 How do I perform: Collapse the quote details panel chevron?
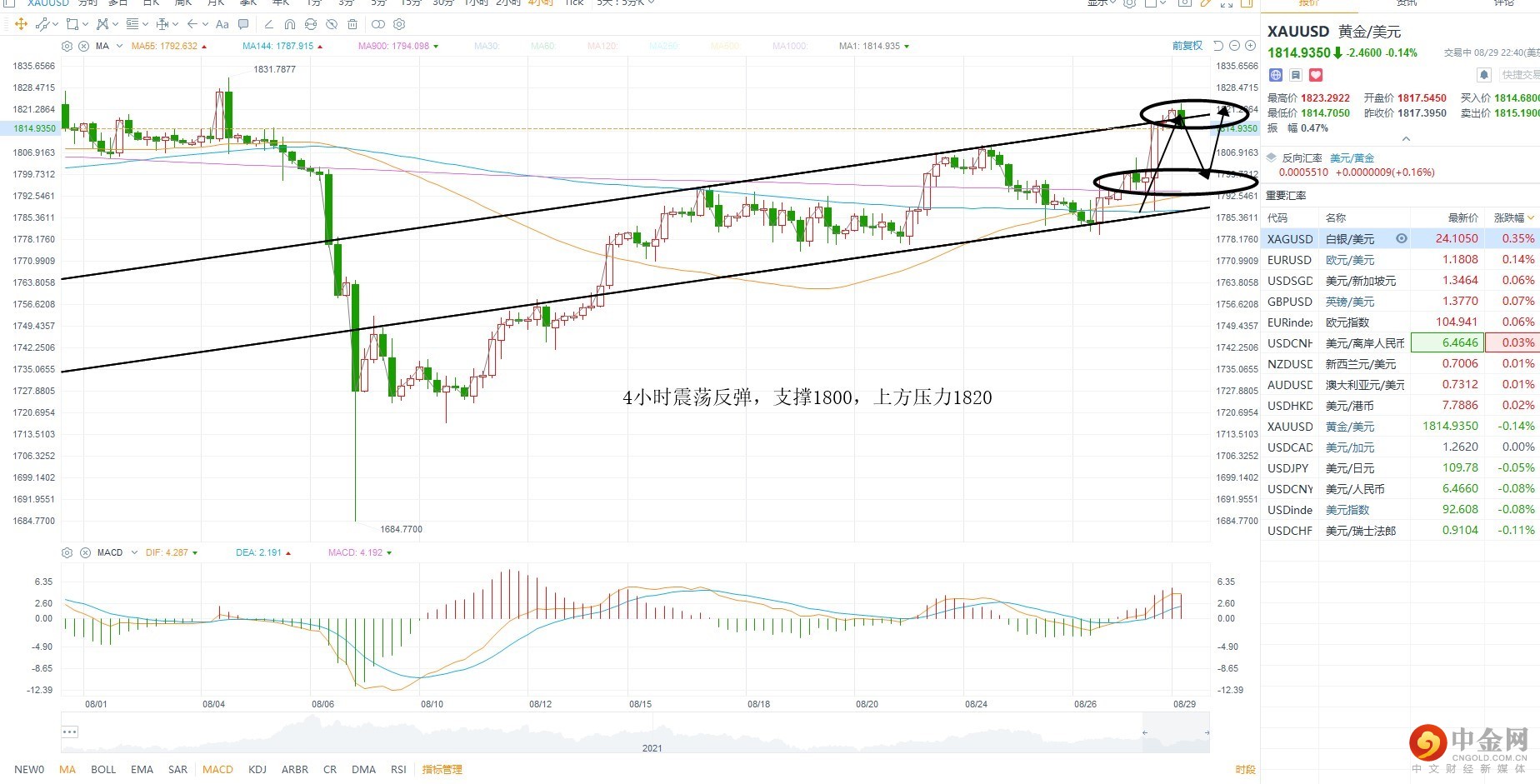[x=1406, y=138]
